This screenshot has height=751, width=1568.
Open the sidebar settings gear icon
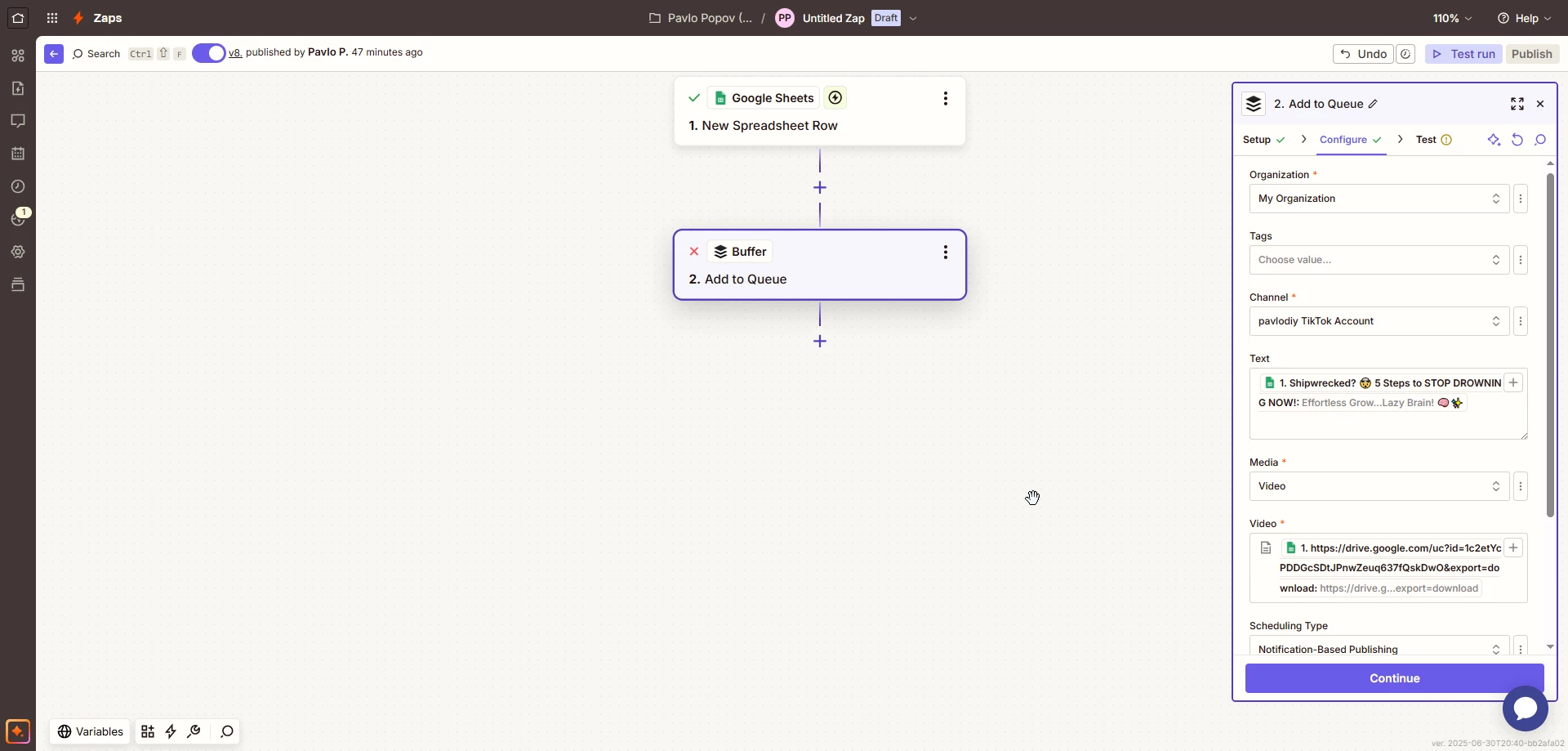point(18,252)
